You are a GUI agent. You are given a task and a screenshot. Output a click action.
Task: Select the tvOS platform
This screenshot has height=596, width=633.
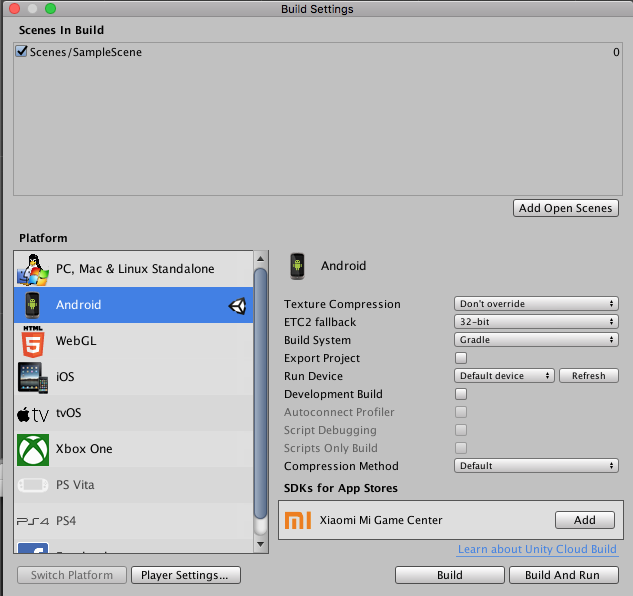134,413
